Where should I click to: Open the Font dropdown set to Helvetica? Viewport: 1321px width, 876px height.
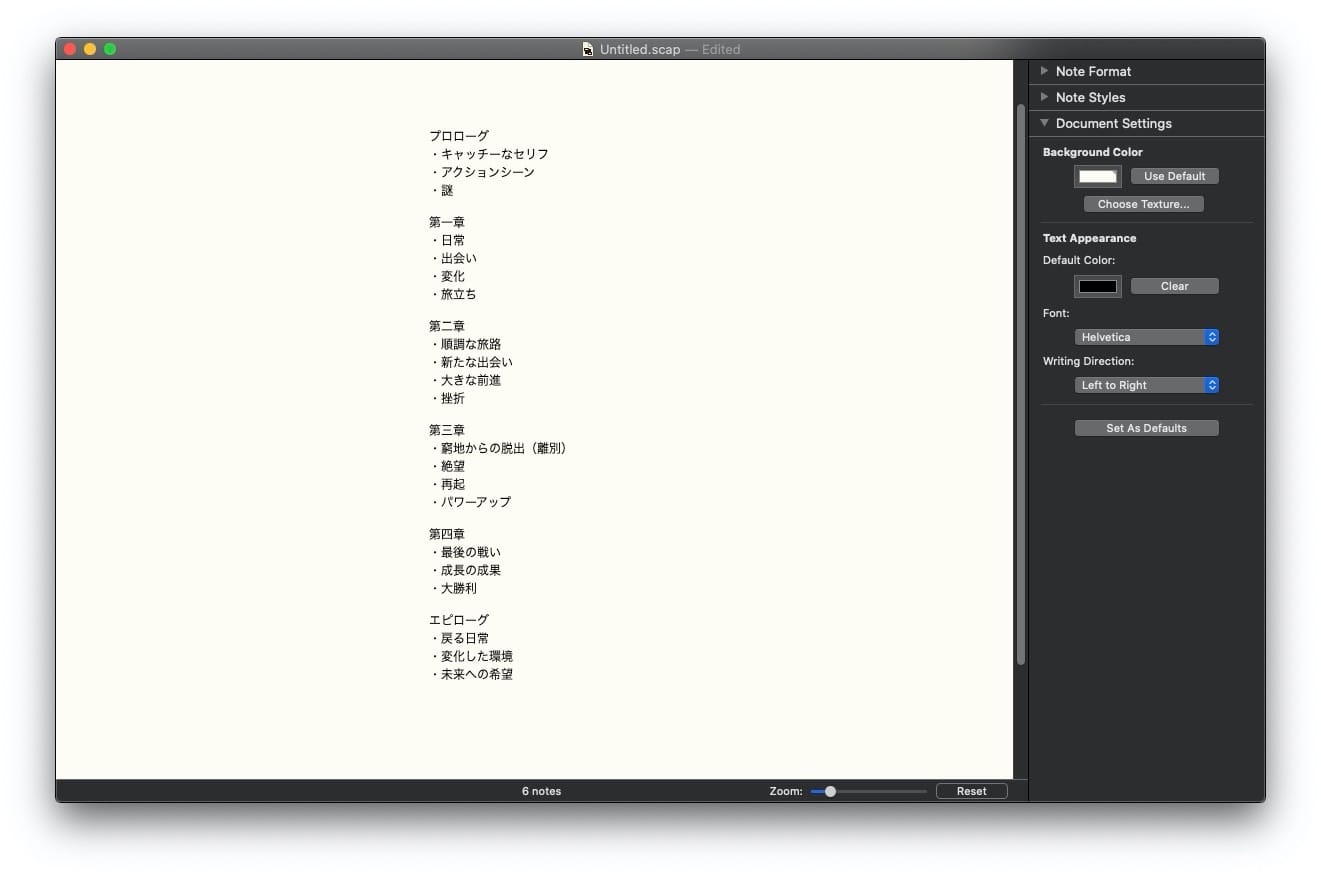1146,337
